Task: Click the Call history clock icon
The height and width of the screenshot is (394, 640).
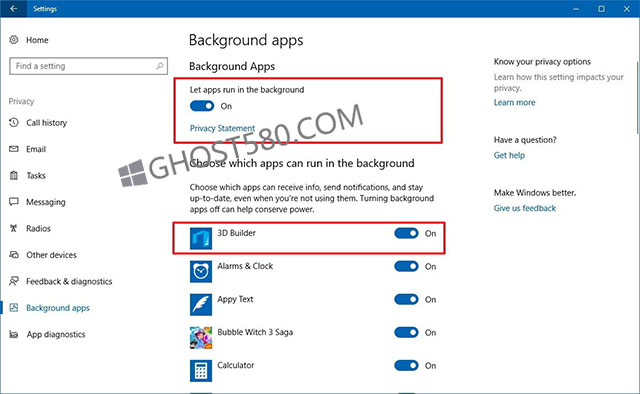Action: coord(14,122)
